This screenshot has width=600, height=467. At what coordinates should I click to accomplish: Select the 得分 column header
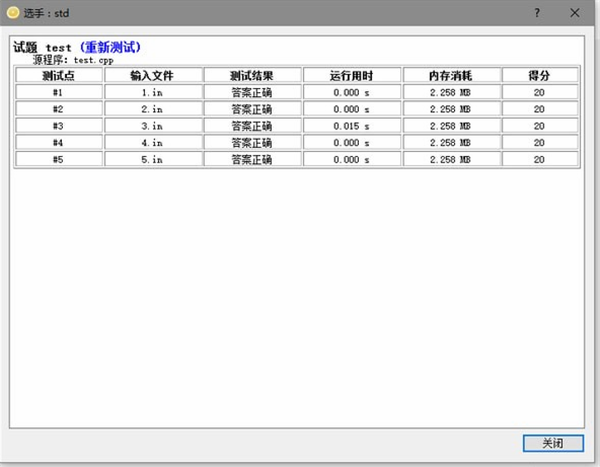pos(540,75)
